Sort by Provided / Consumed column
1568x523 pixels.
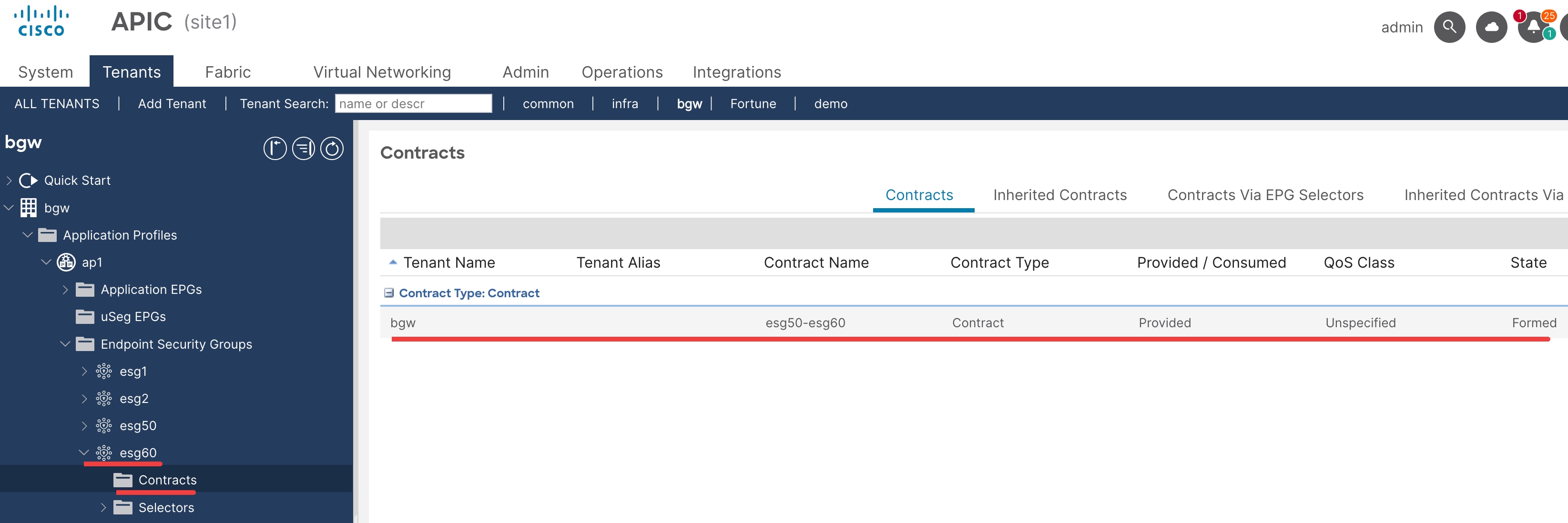click(x=1212, y=263)
